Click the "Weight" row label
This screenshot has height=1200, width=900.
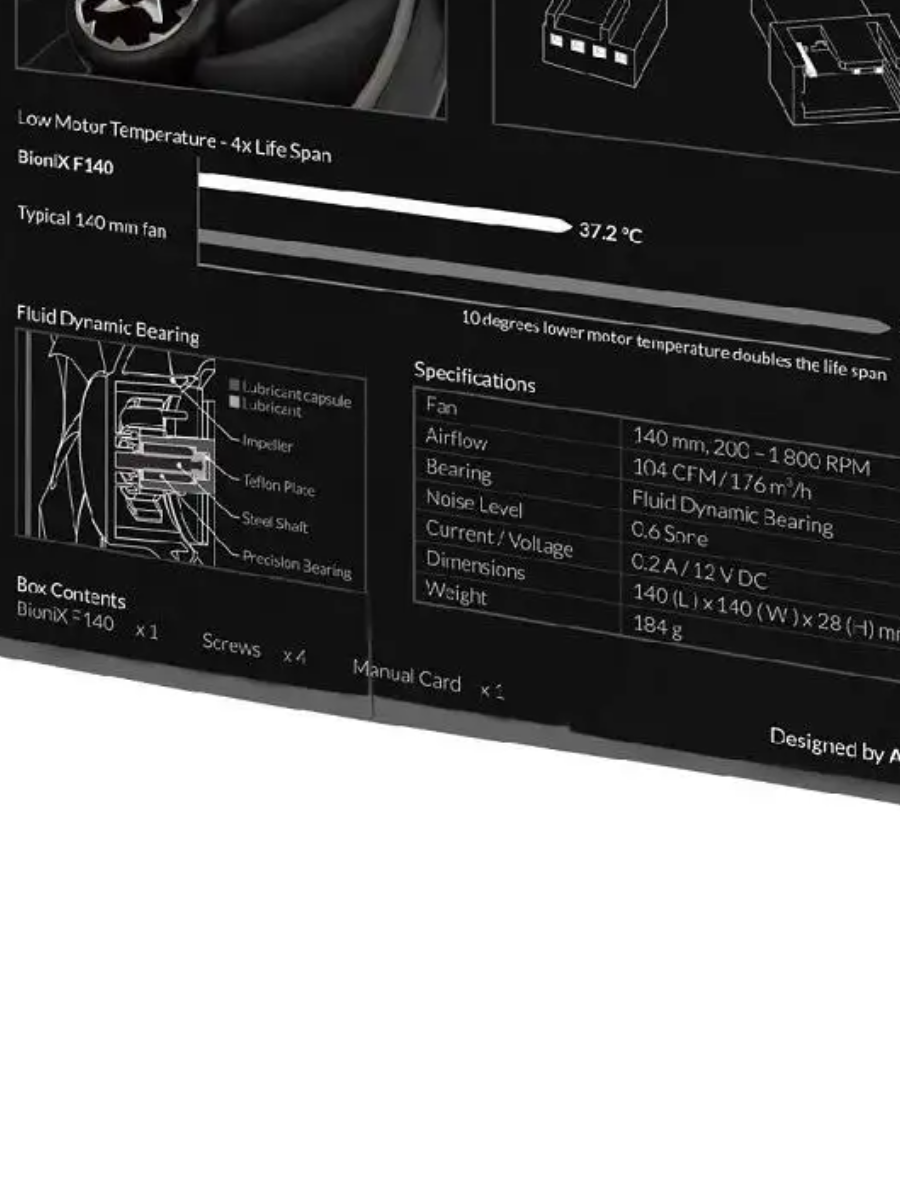456,592
